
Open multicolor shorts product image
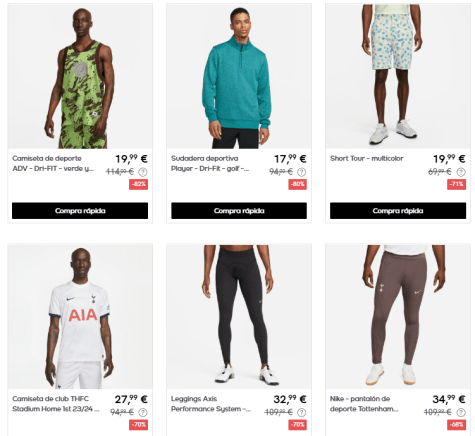[398, 76]
